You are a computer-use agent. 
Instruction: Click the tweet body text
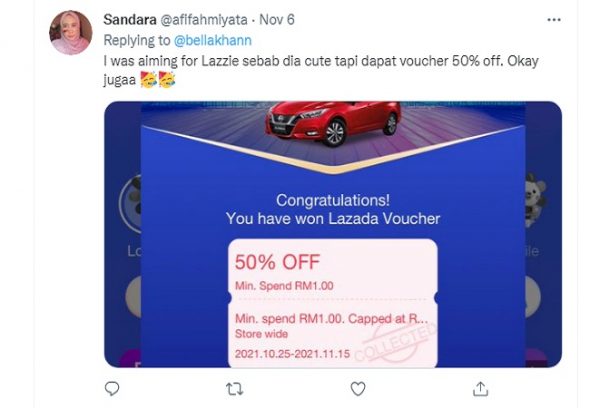click(x=321, y=70)
